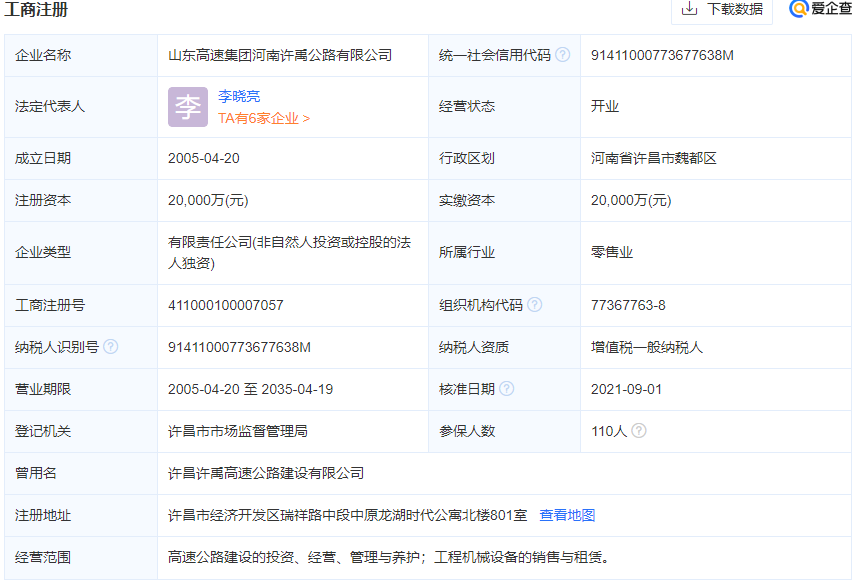
Task: Select registered address text 许昌市经济开发区
Action: click(224, 515)
